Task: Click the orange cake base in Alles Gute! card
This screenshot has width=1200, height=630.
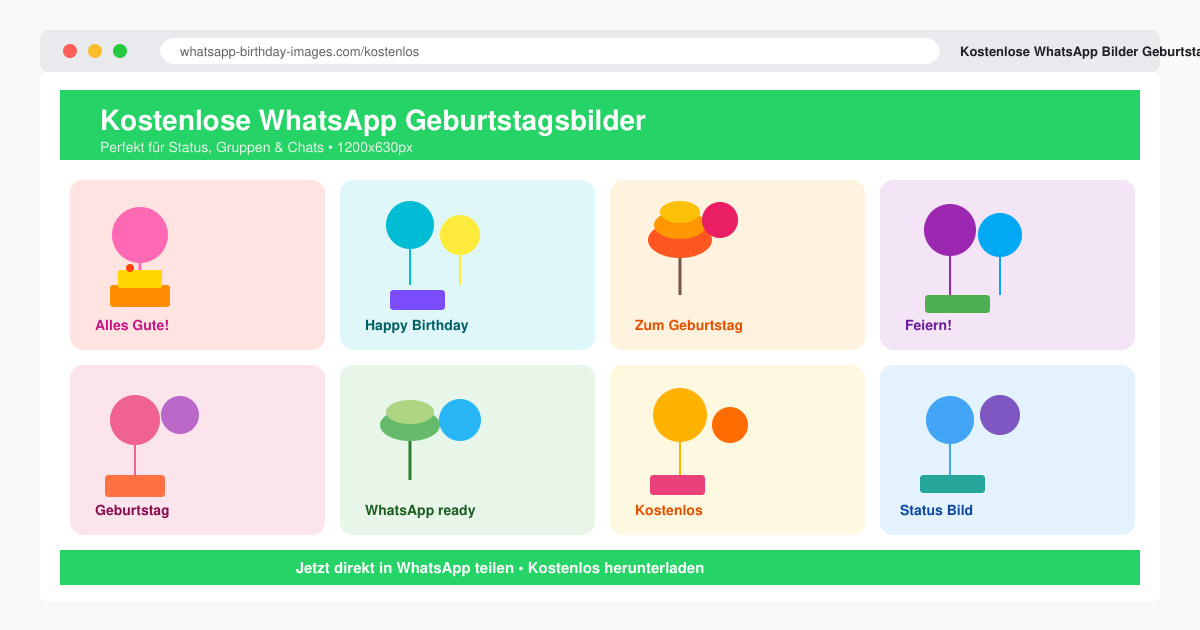Action: tap(140, 296)
